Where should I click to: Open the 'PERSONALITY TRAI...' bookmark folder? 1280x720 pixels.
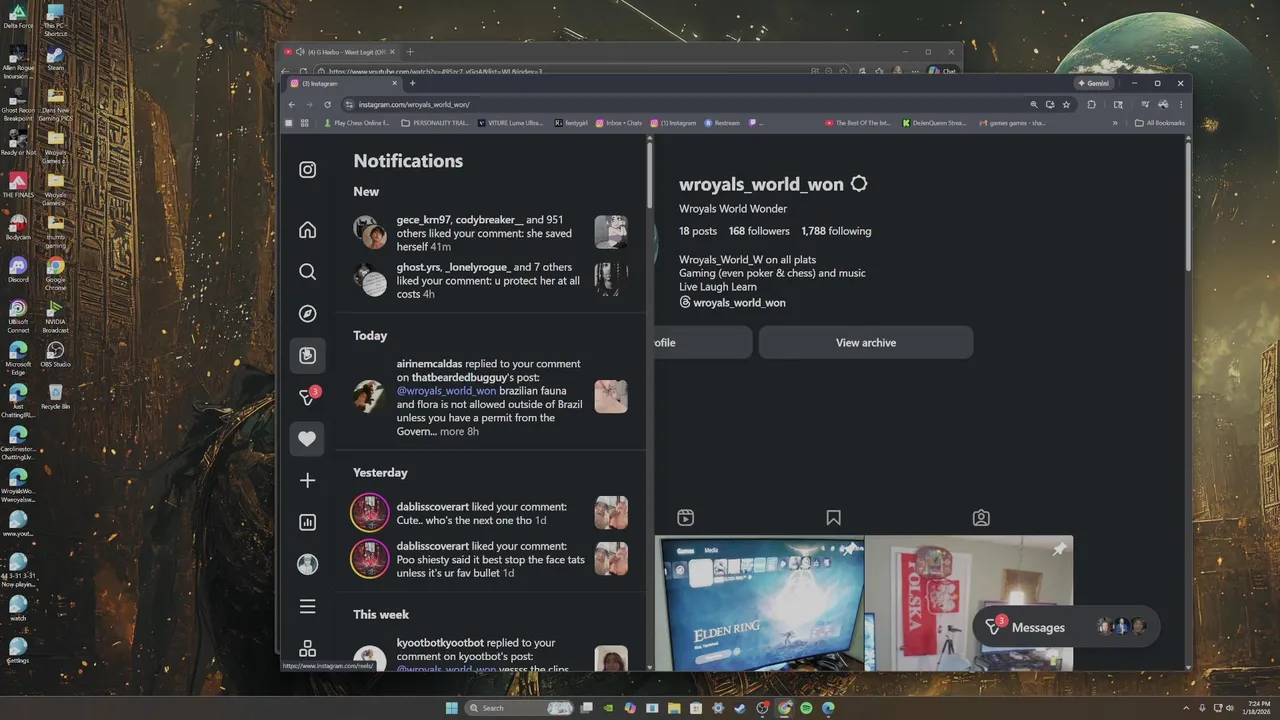tap(434, 123)
